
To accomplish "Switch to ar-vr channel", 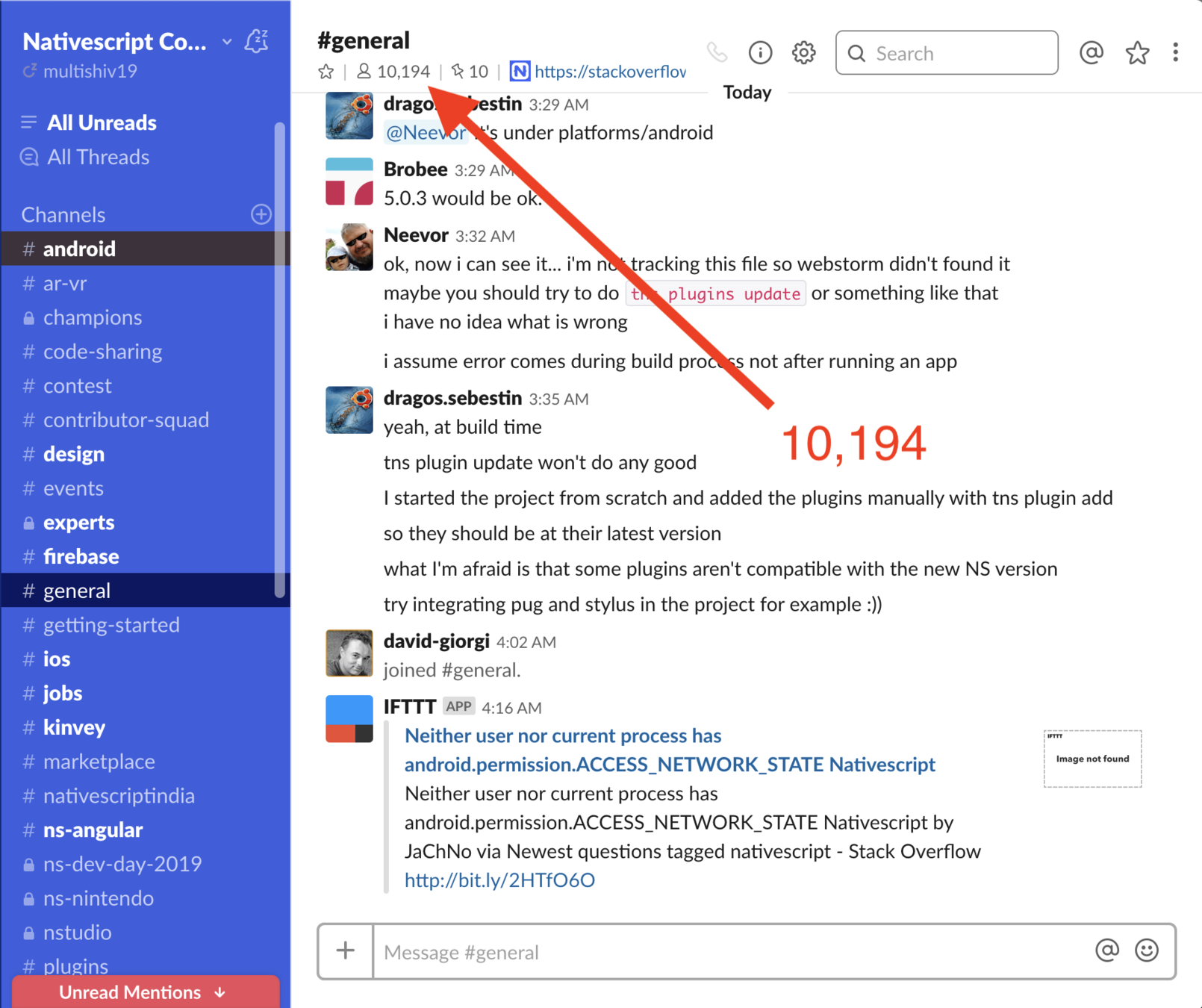I will (x=144, y=283).
